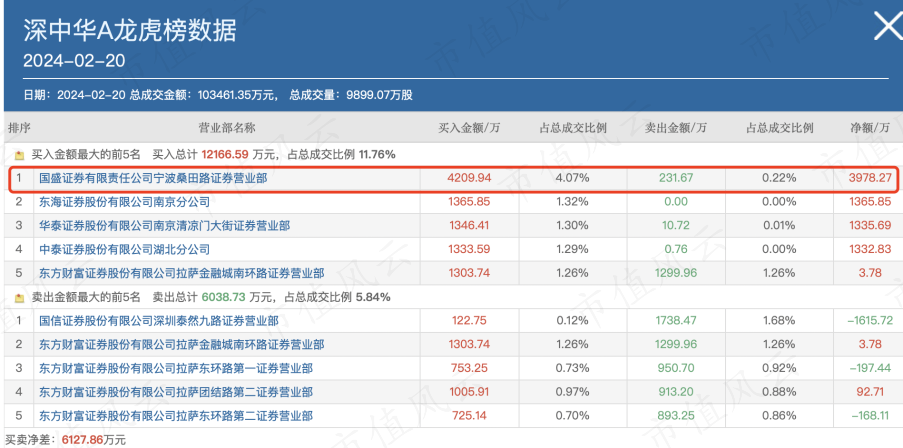Select the sell amount 10.72
The height and width of the screenshot is (448, 903).
(x=676, y=226)
